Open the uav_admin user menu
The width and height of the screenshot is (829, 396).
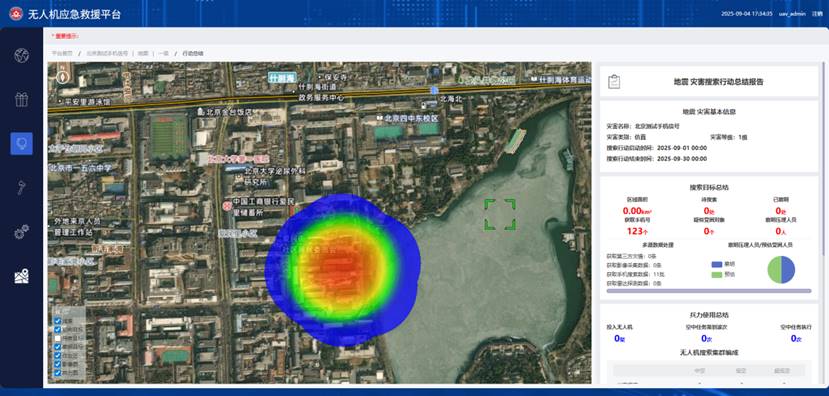point(792,14)
